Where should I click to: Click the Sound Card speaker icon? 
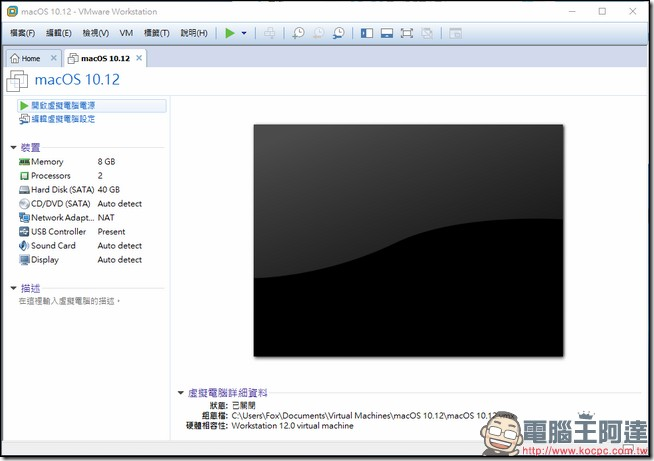coord(24,245)
